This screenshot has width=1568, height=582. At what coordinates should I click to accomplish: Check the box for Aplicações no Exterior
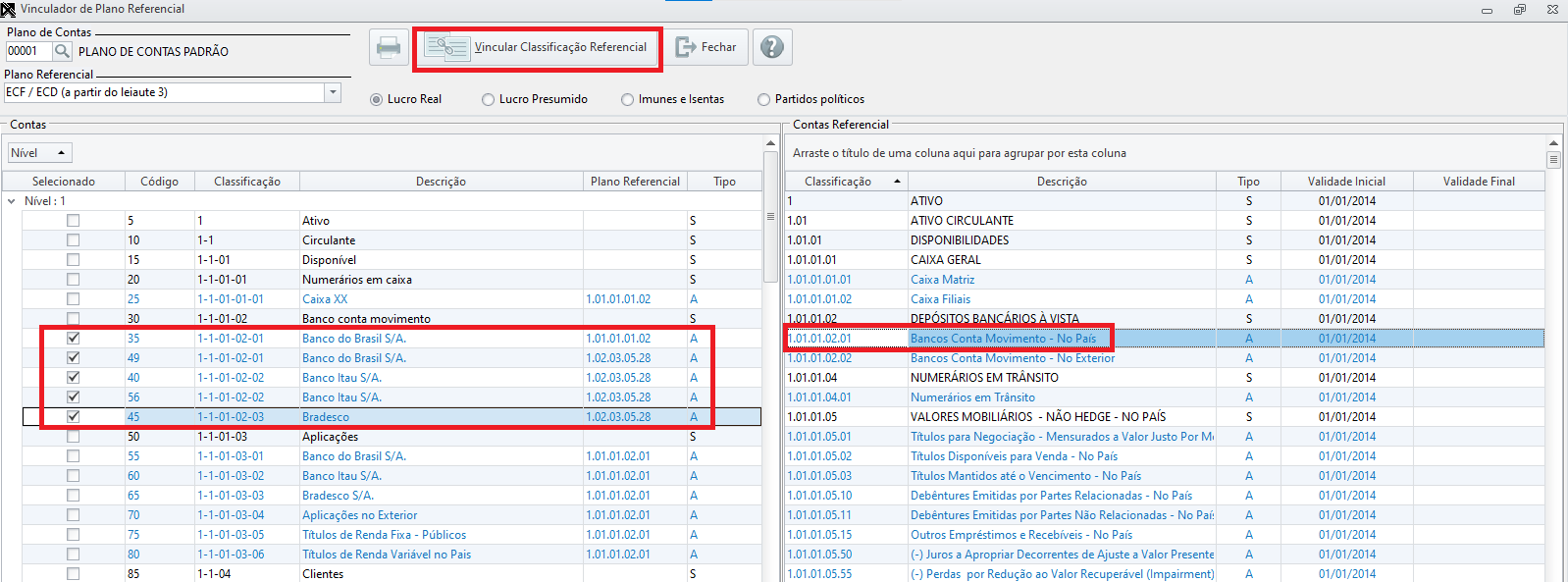(x=74, y=515)
